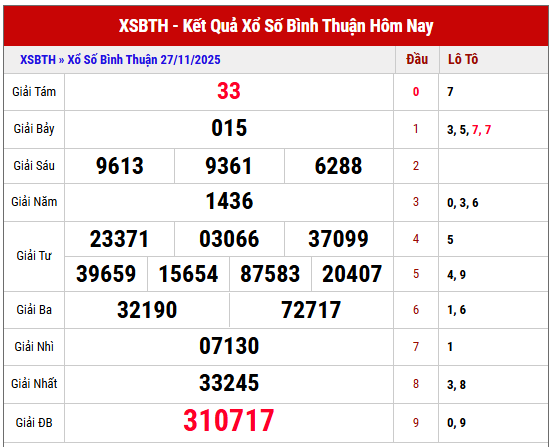Image resolution: width=552 pixels, height=447 pixels.
Task: Click the Giải Ba label
Action: pos(34,310)
